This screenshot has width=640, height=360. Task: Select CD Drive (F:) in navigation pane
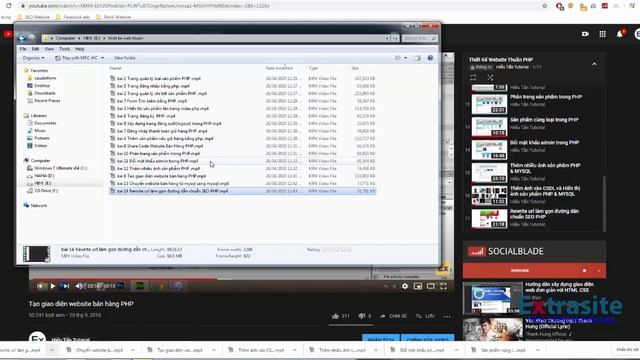(x=46, y=191)
